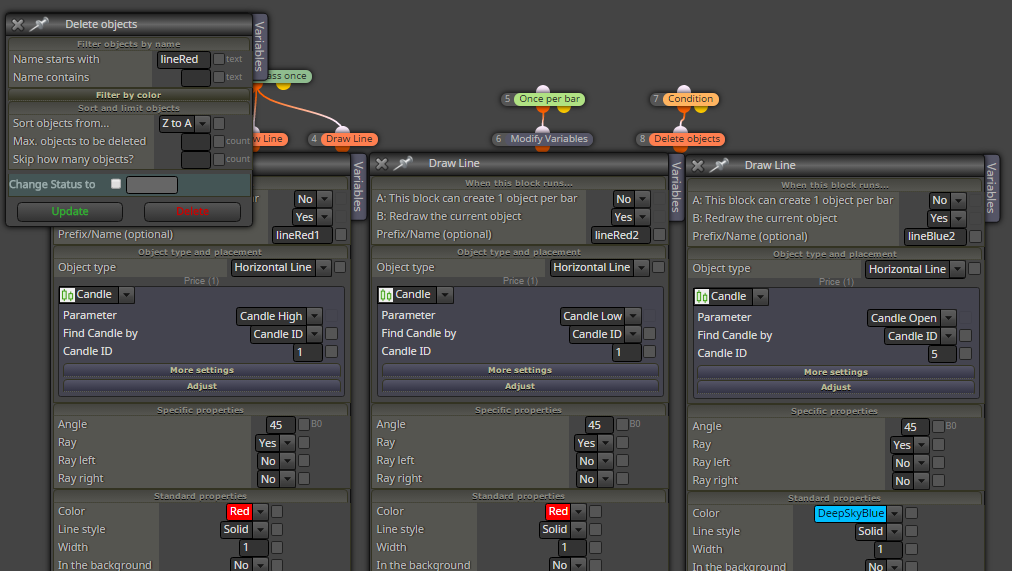Click Adjust in the lineBlue2 panel
The image size is (1012, 571).
click(836, 387)
